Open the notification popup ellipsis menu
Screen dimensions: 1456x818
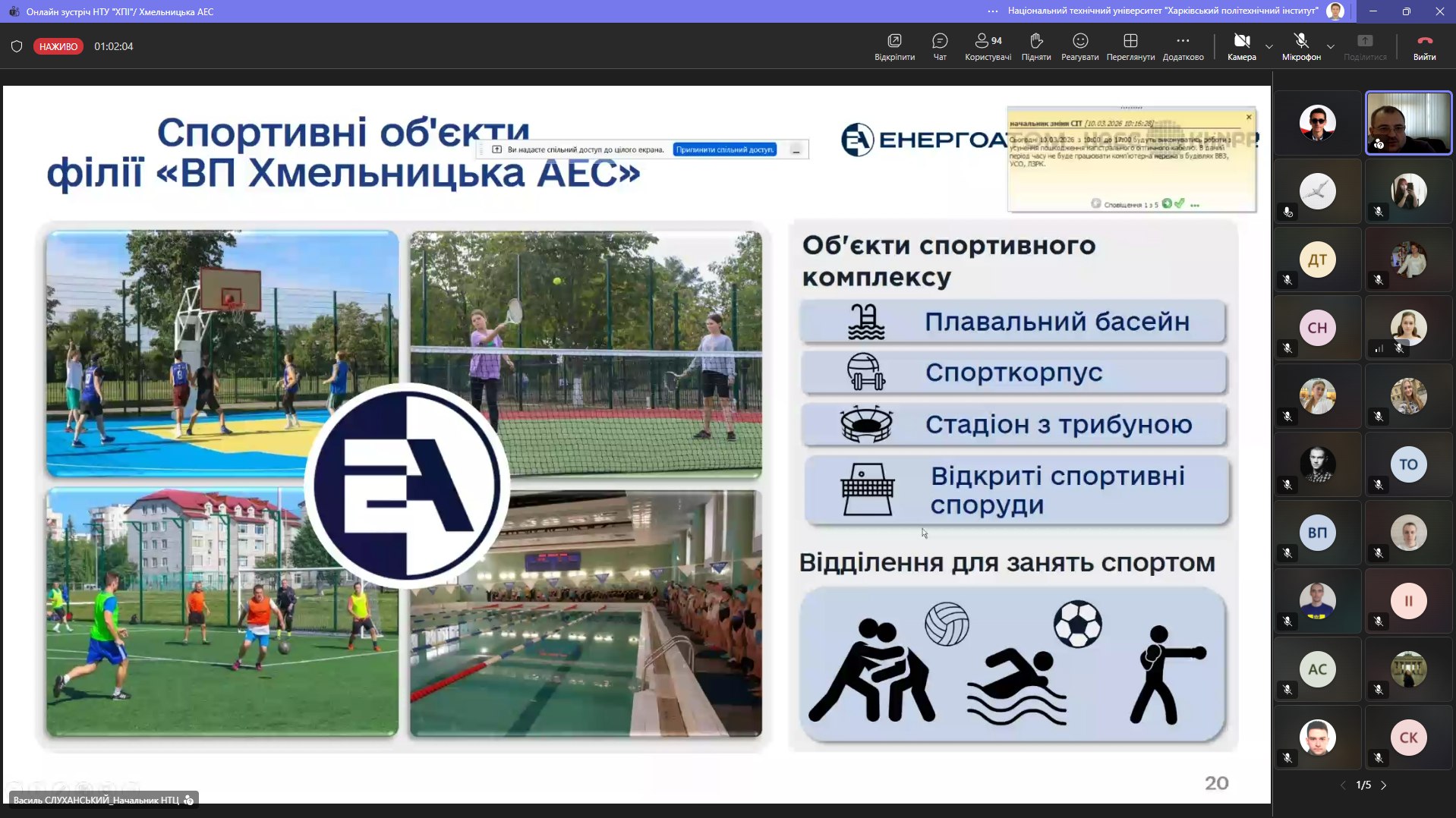click(1195, 204)
